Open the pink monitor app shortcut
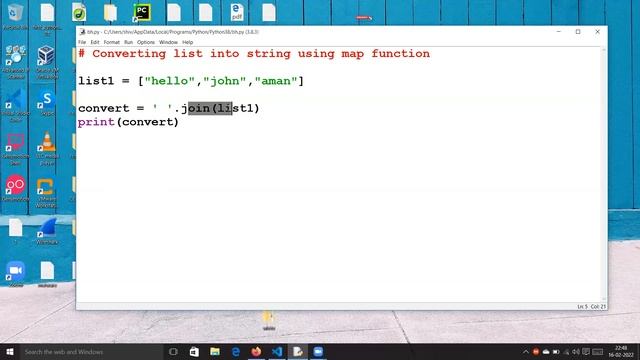Image resolution: width=640 pixels, height=360 pixels. click(x=15, y=142)
